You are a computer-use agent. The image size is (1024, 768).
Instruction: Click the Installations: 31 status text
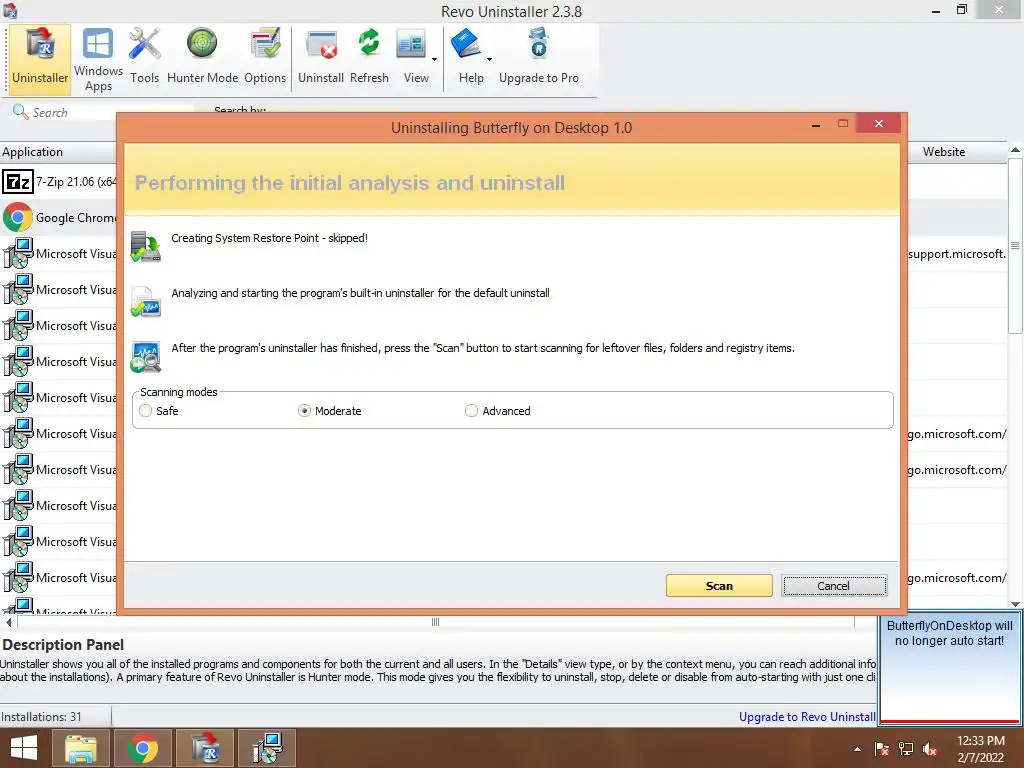click(x=41, y=717)
